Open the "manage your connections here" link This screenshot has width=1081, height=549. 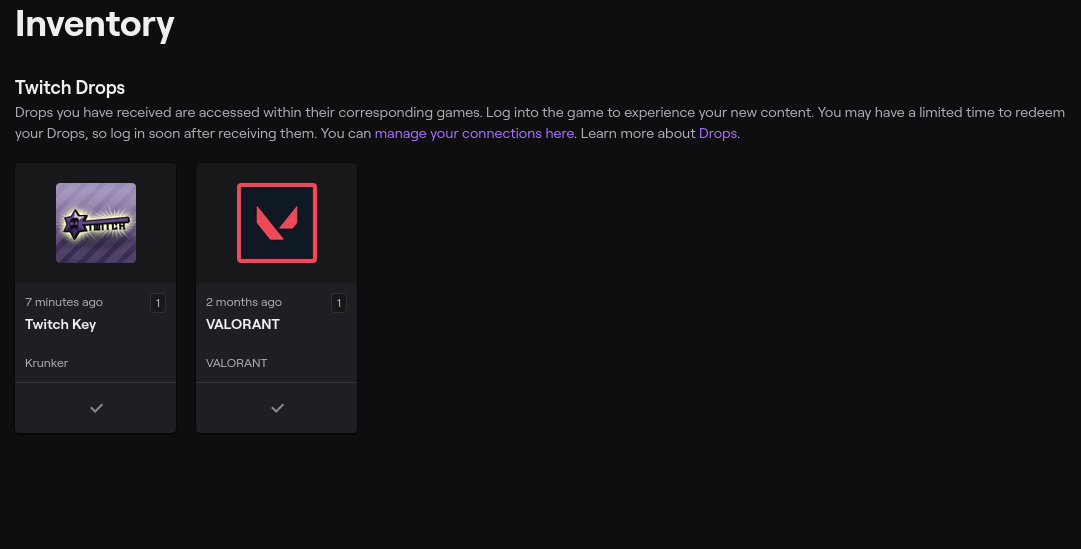(x=474, y=133)
